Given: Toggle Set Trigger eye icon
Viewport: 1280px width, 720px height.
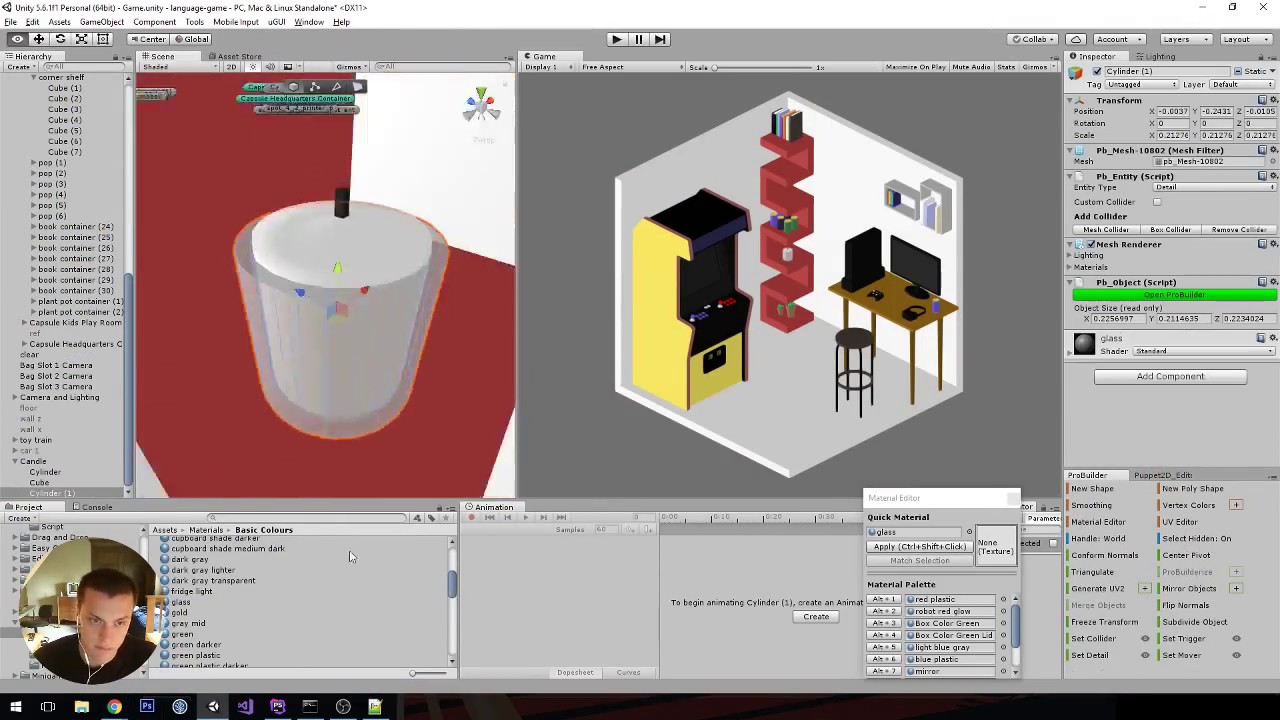Looking at the screenshot, I should [1236, 639].
